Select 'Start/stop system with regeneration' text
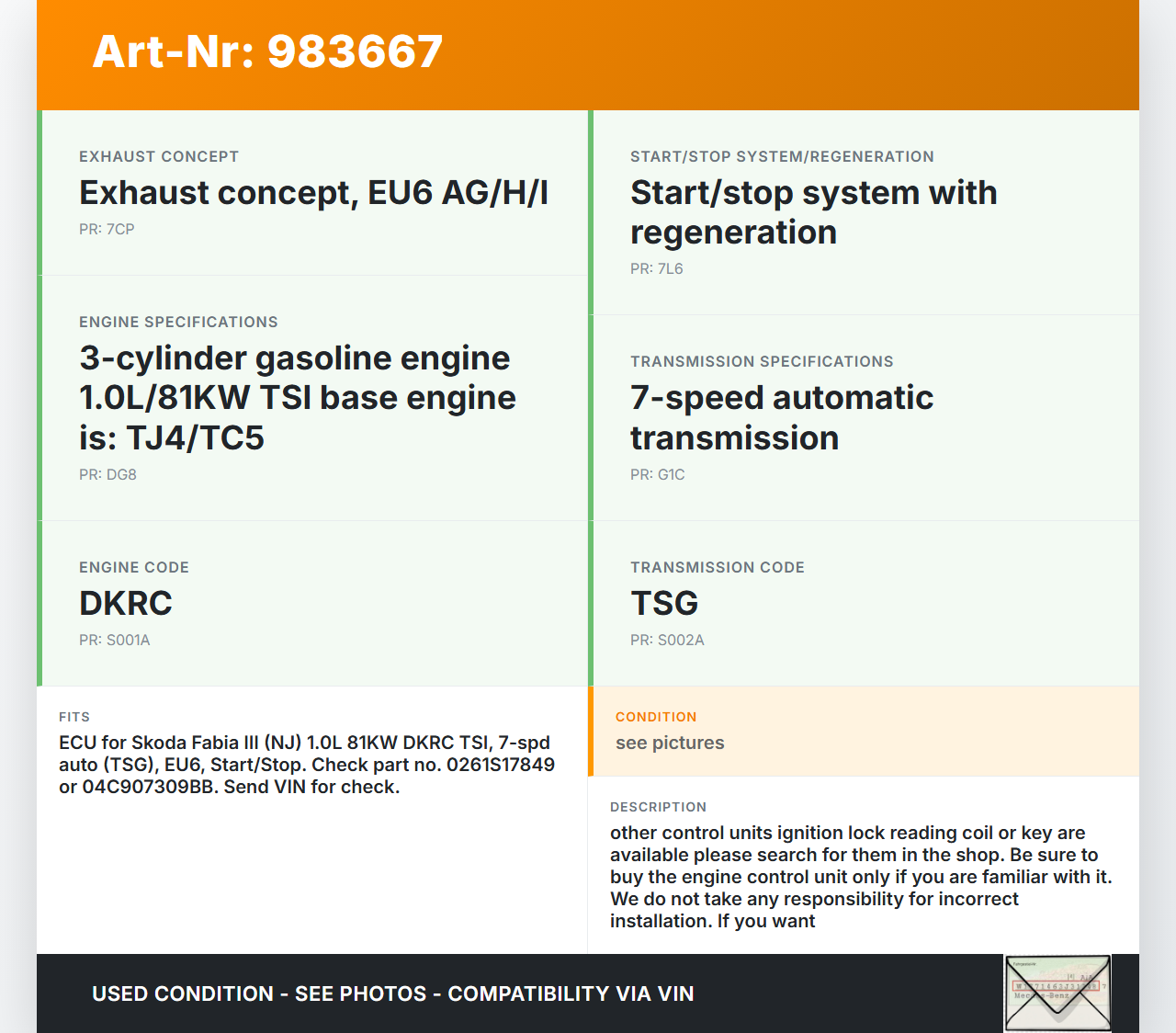 pyautogui.click(x=813, y=212)
